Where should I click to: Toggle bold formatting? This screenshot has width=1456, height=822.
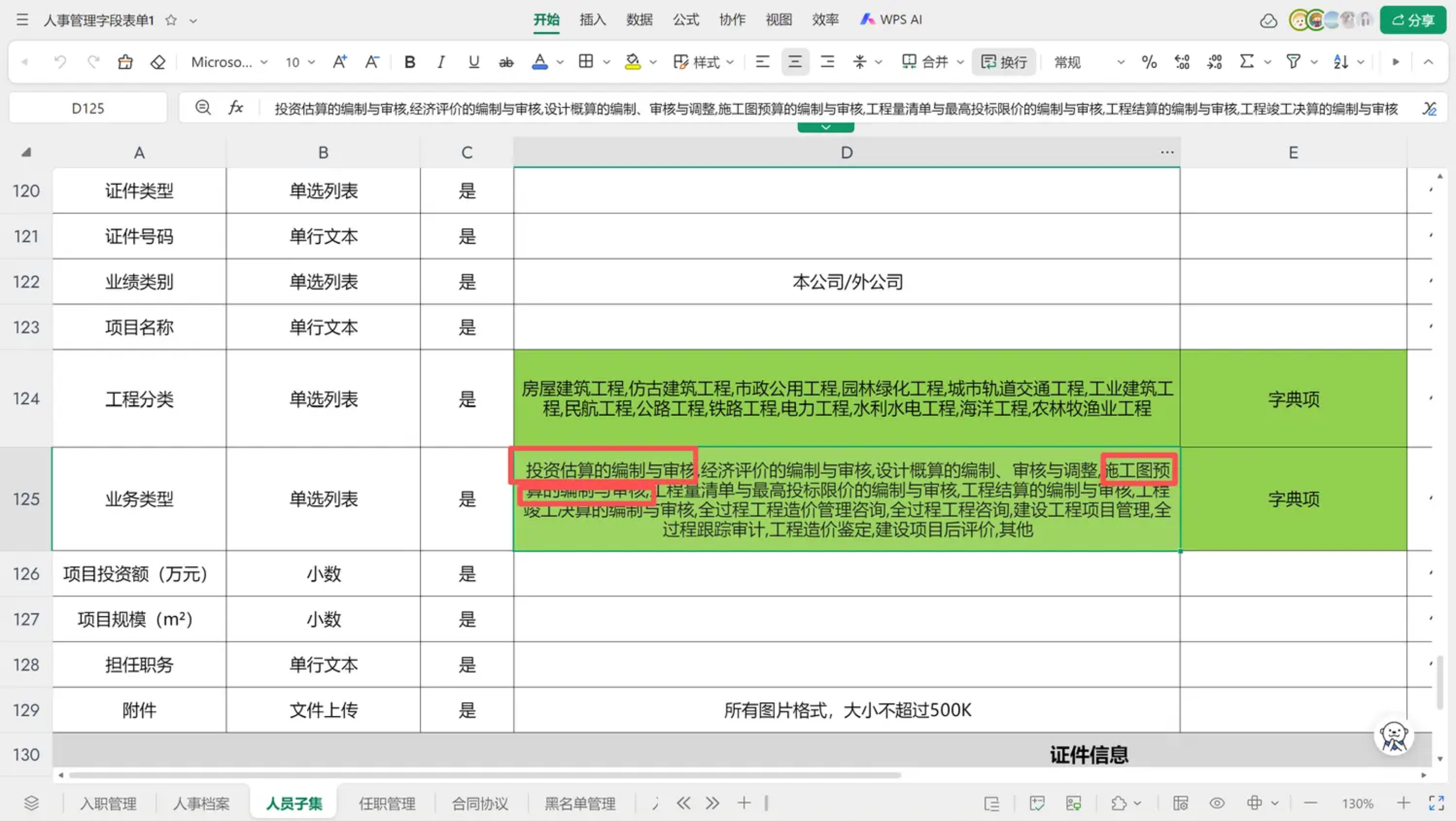[410, 62]
